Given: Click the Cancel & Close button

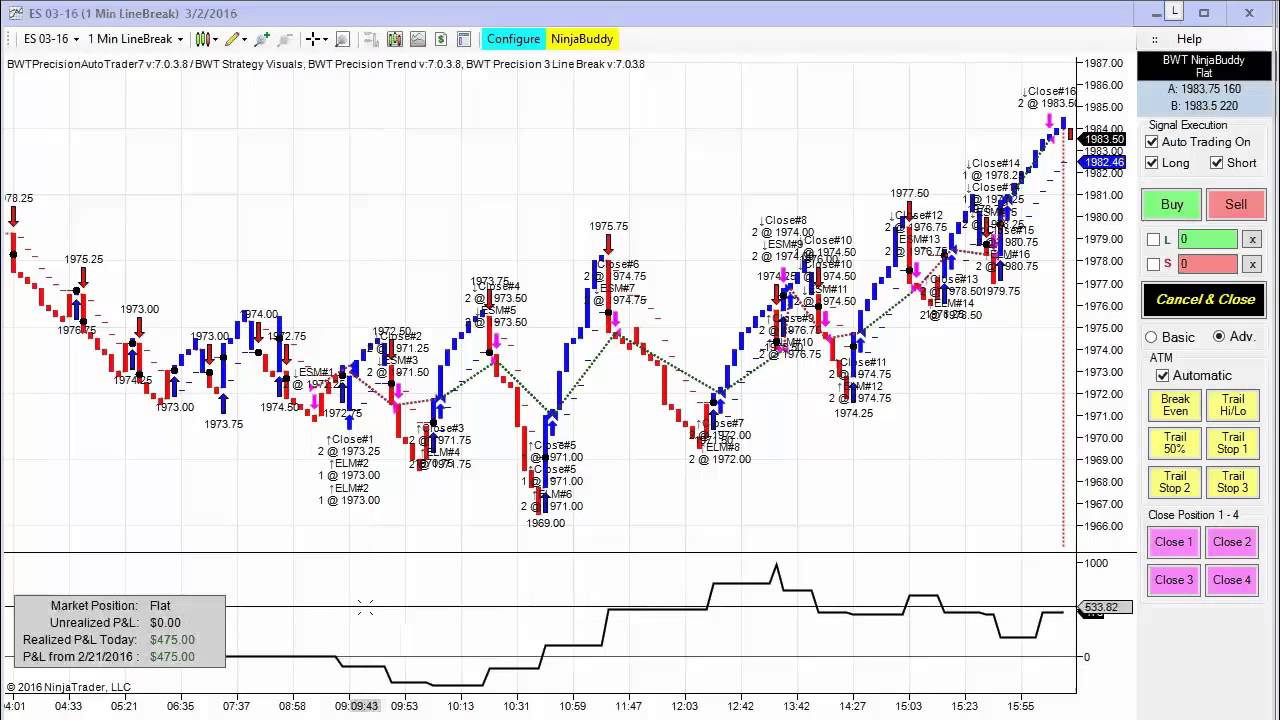Looking at the screenshot, I should tap(1205, 299).
